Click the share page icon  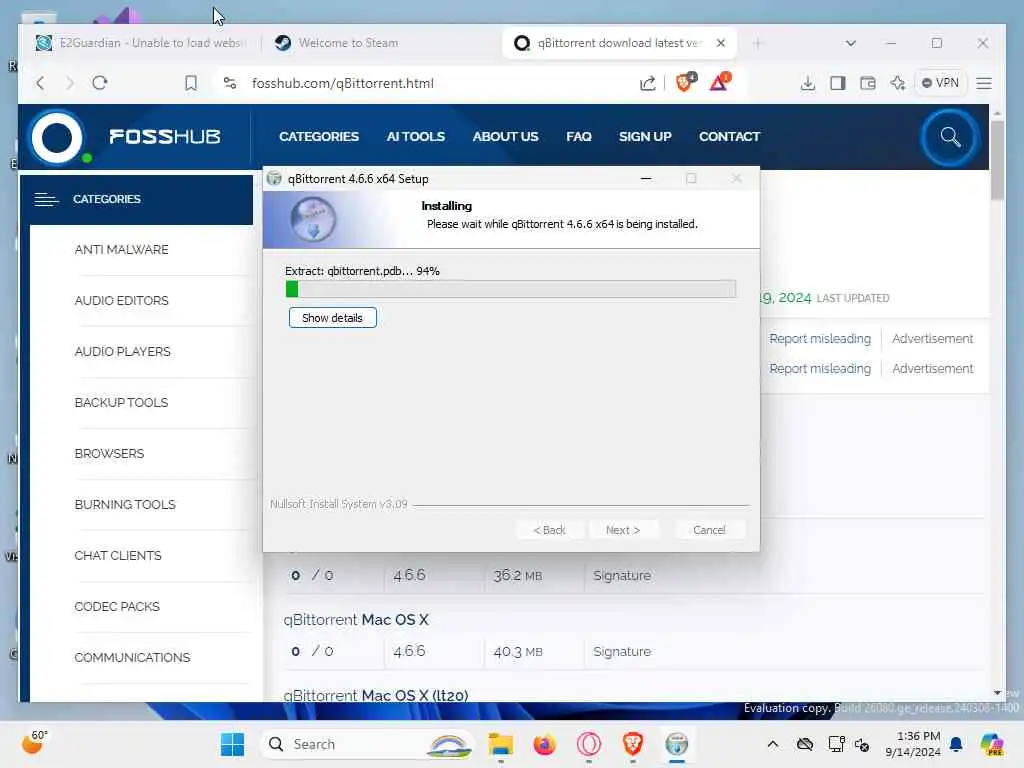click(647, 83)
